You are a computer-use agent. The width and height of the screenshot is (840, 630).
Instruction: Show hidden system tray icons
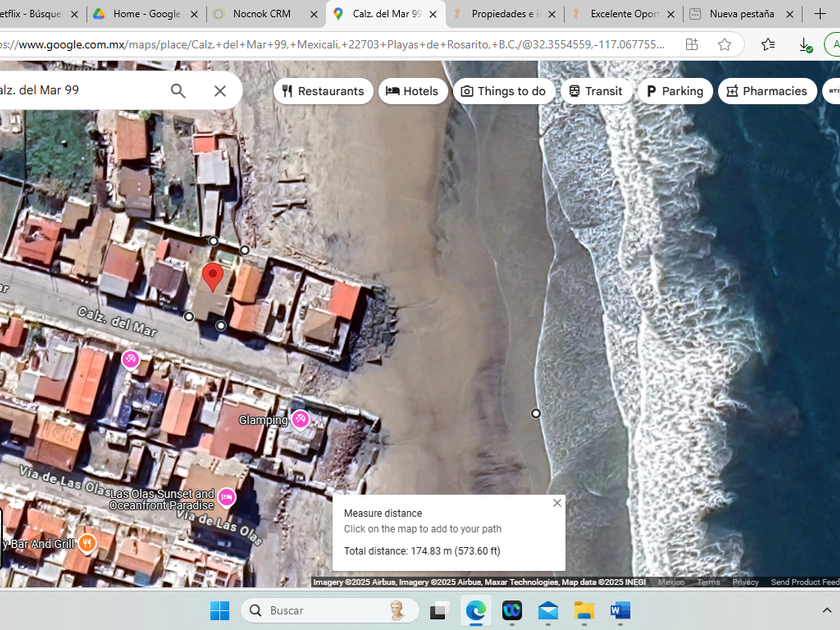(827, 610)
